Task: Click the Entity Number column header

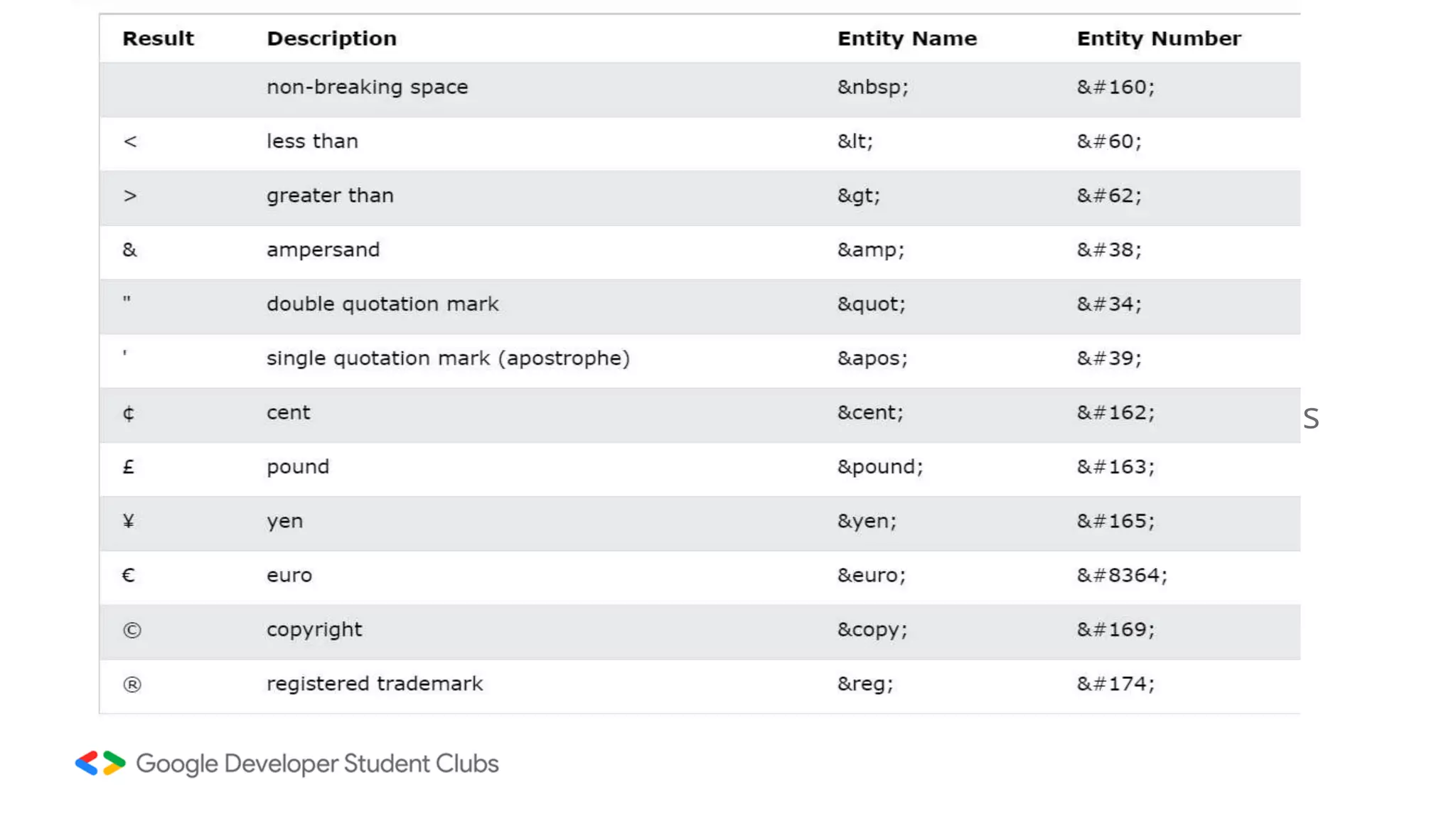Action: pos(1158,38)
